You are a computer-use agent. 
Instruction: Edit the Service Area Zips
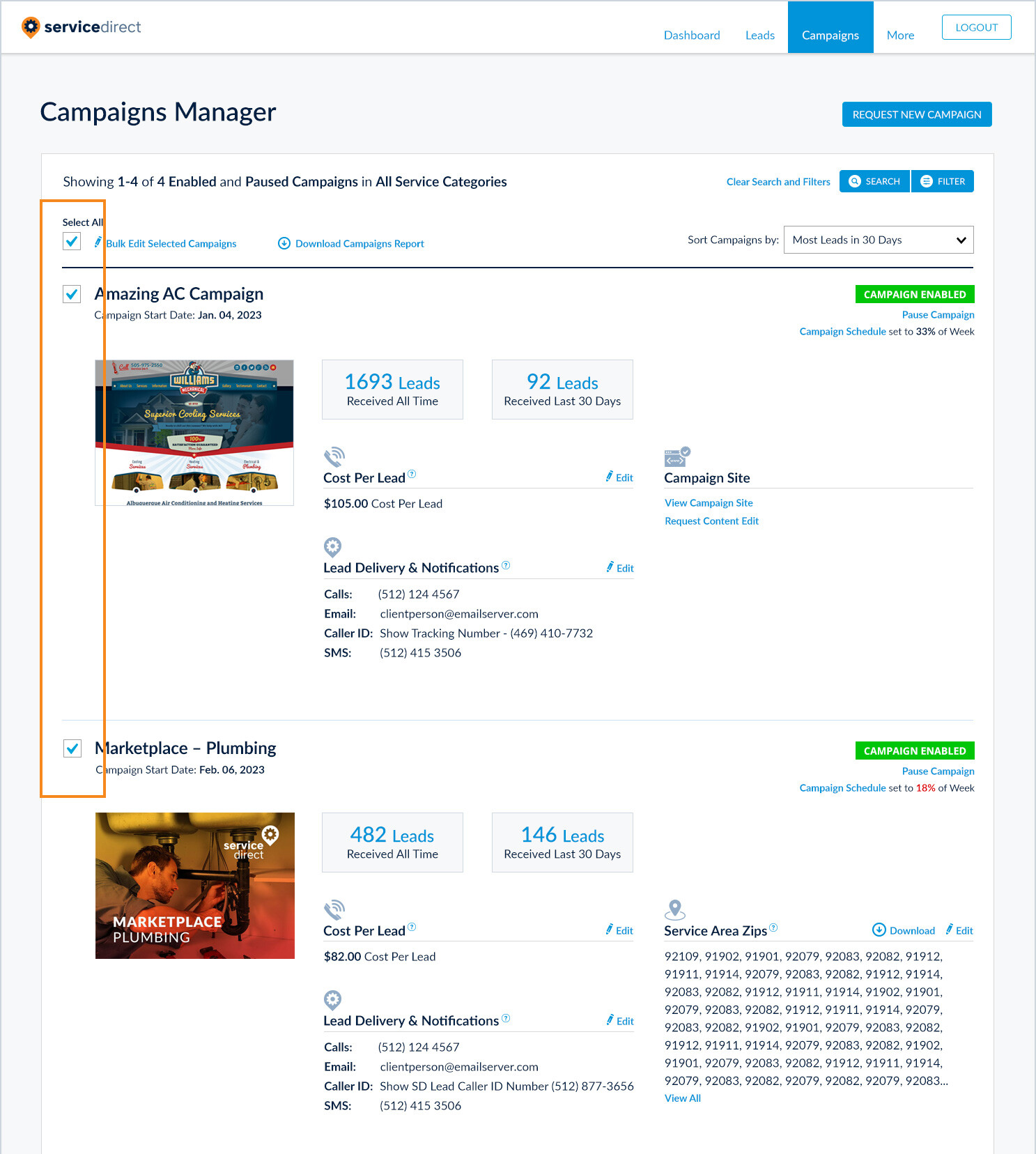959,930
